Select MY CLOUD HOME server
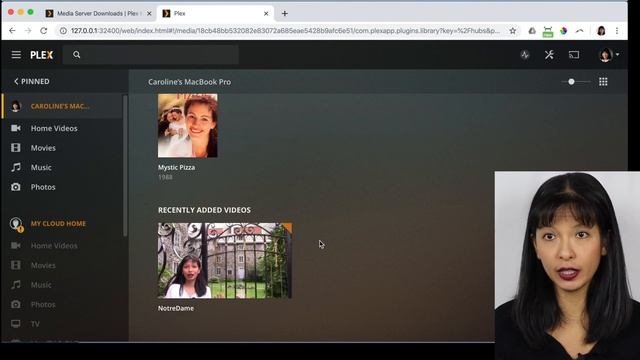The width and height of the screenshot is (640, 360). point(58,224)
